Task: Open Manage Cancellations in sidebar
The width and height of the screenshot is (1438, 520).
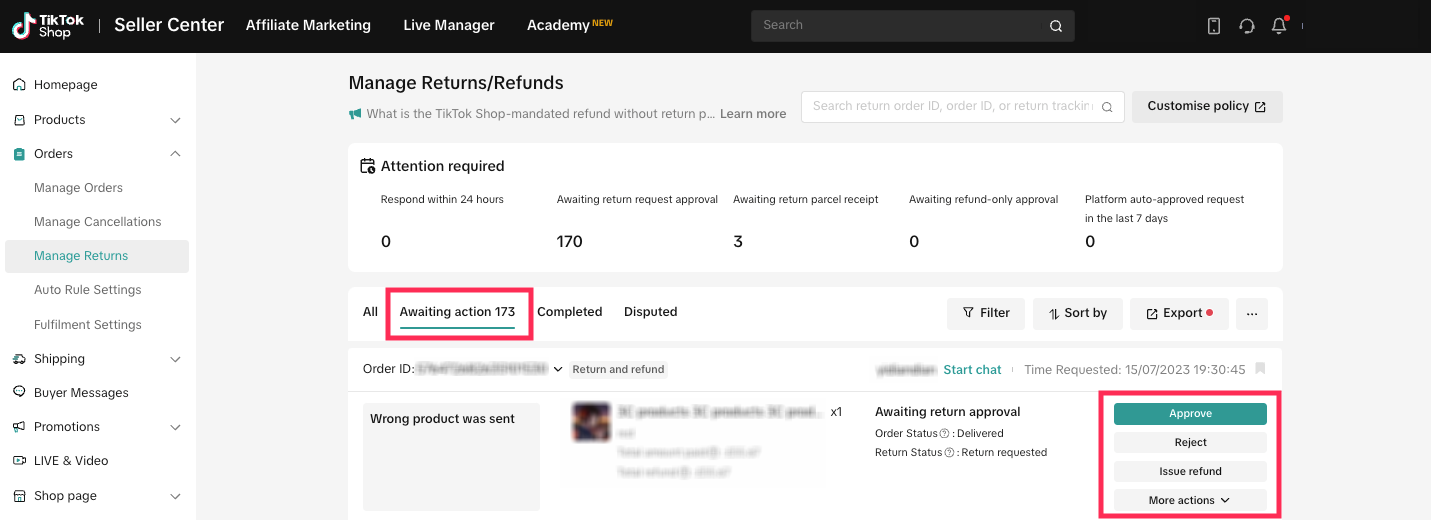Action: 97,222
